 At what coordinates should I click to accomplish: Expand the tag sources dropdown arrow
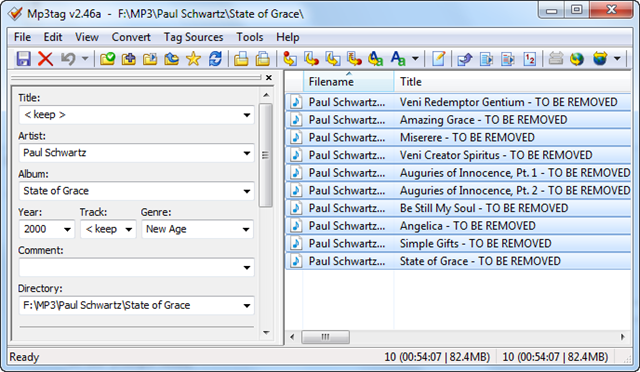tap(617, 59)
